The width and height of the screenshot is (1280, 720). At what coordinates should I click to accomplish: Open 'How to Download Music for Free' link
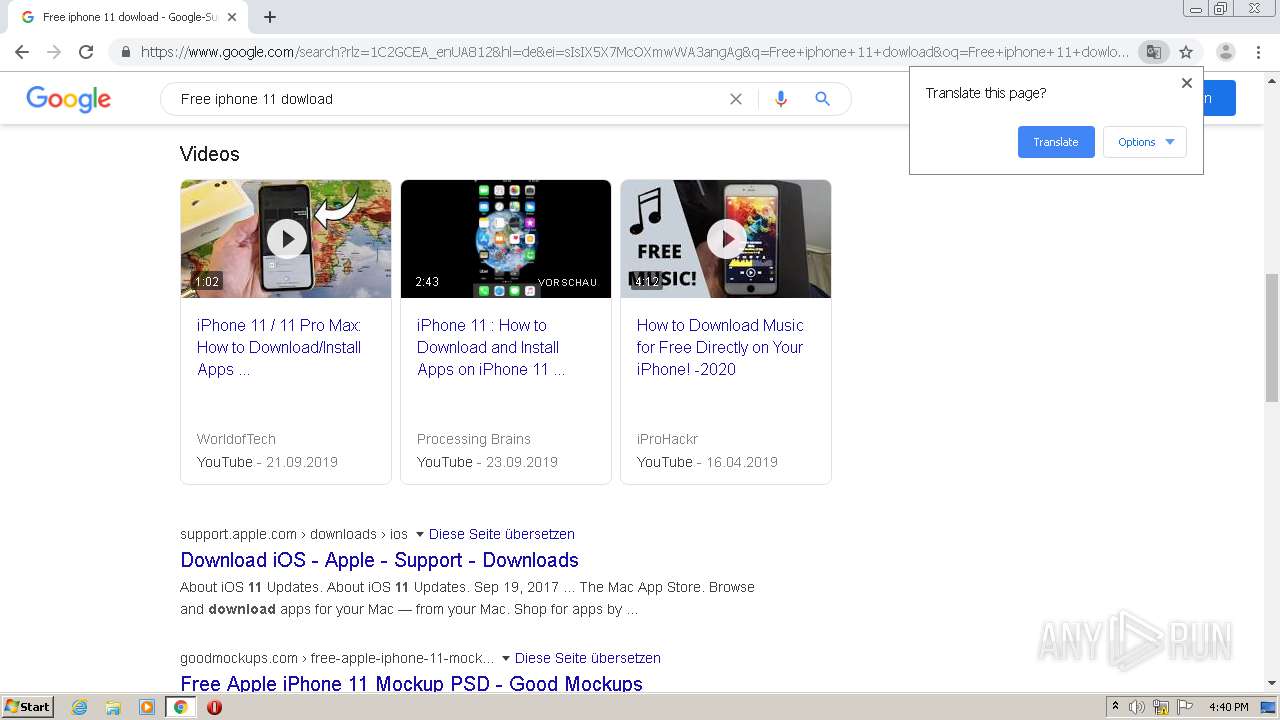[720, 347]
